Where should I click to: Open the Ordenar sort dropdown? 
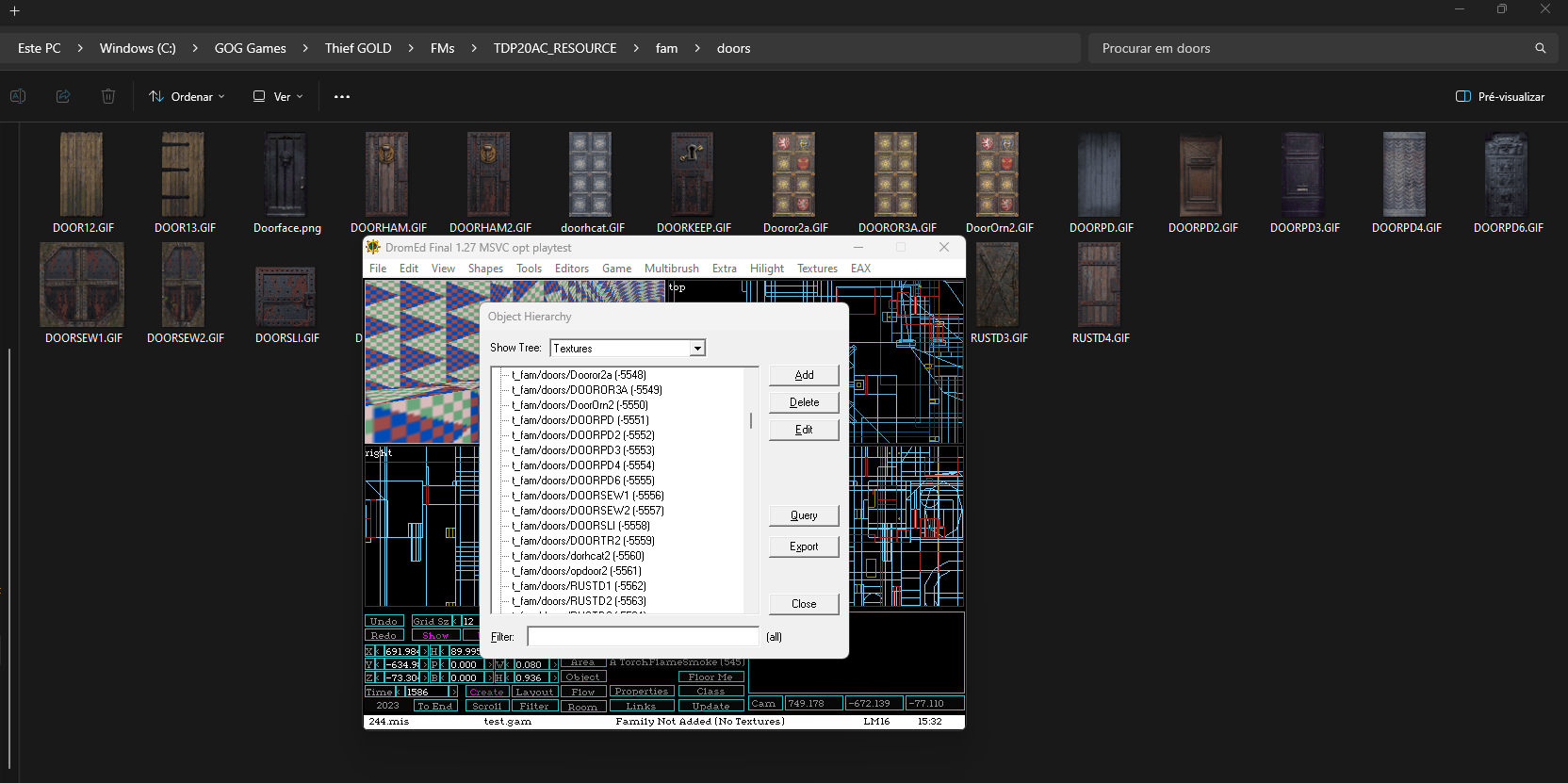click(188, 96)
